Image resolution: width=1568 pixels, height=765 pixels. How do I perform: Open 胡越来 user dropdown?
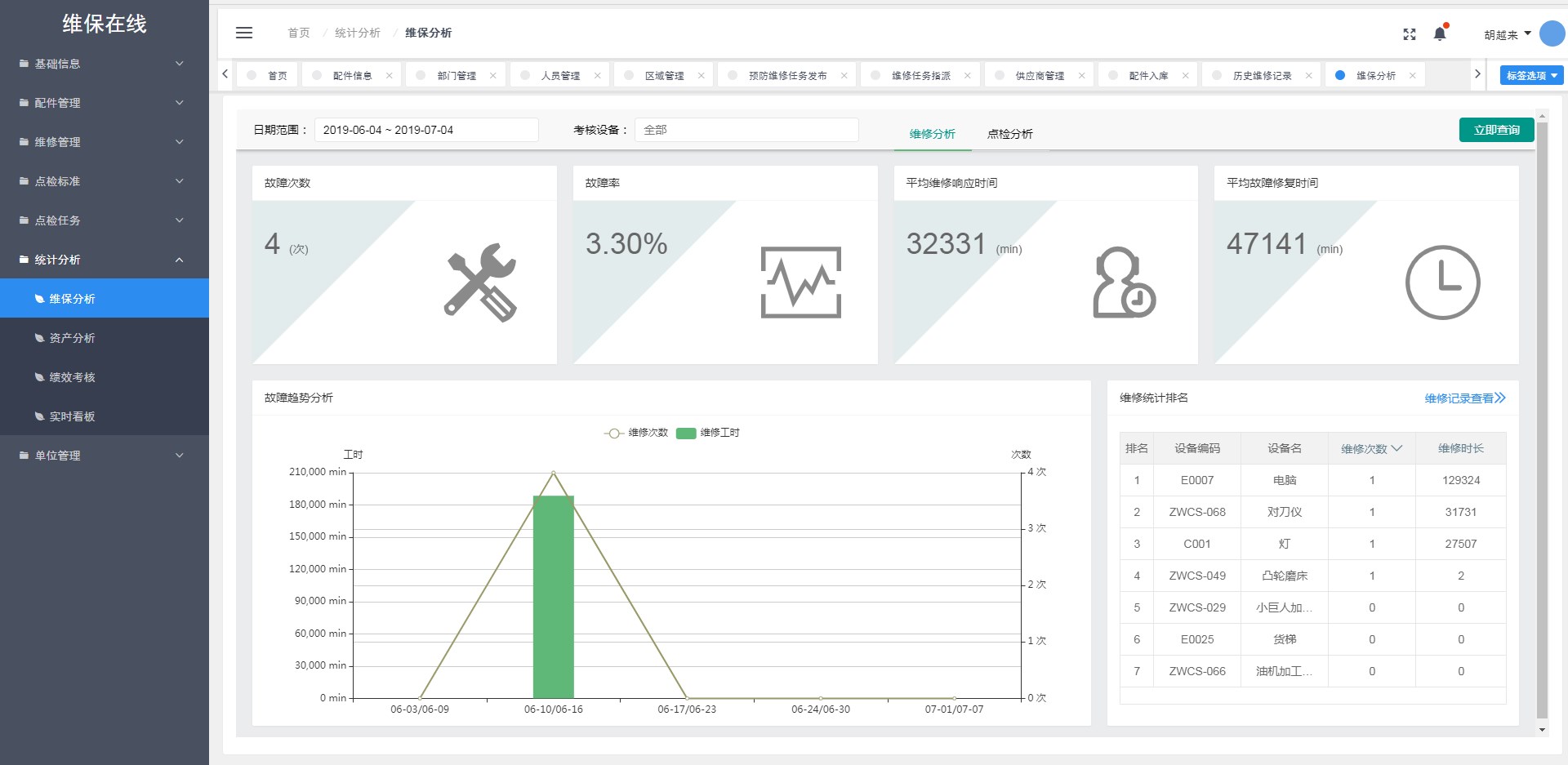pos(1508,34)
